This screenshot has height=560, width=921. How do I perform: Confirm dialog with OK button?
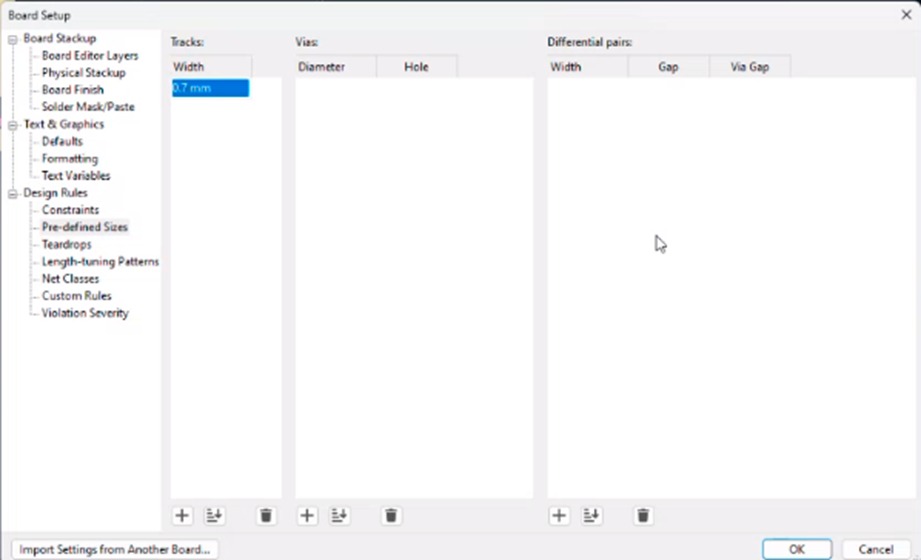point(797,549)
